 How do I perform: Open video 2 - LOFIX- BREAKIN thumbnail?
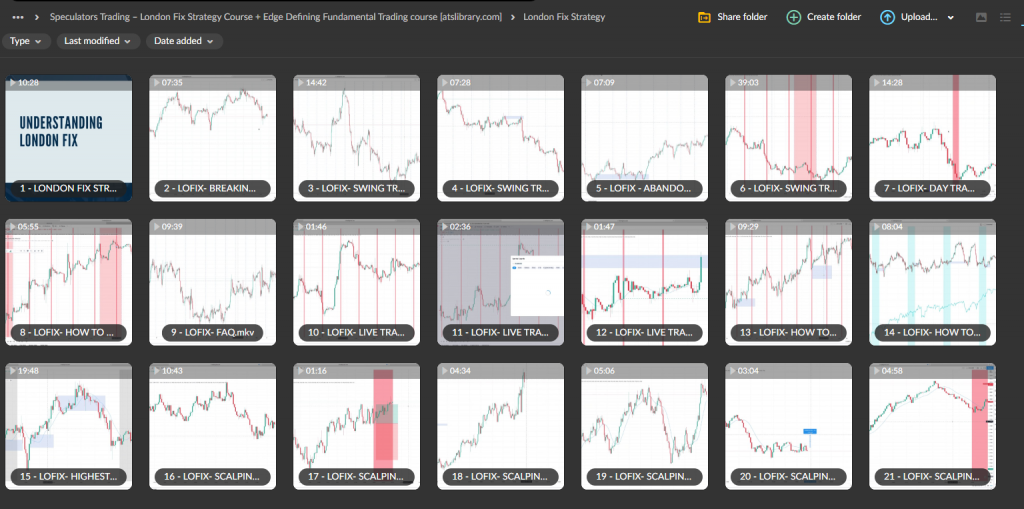(212, 138)
